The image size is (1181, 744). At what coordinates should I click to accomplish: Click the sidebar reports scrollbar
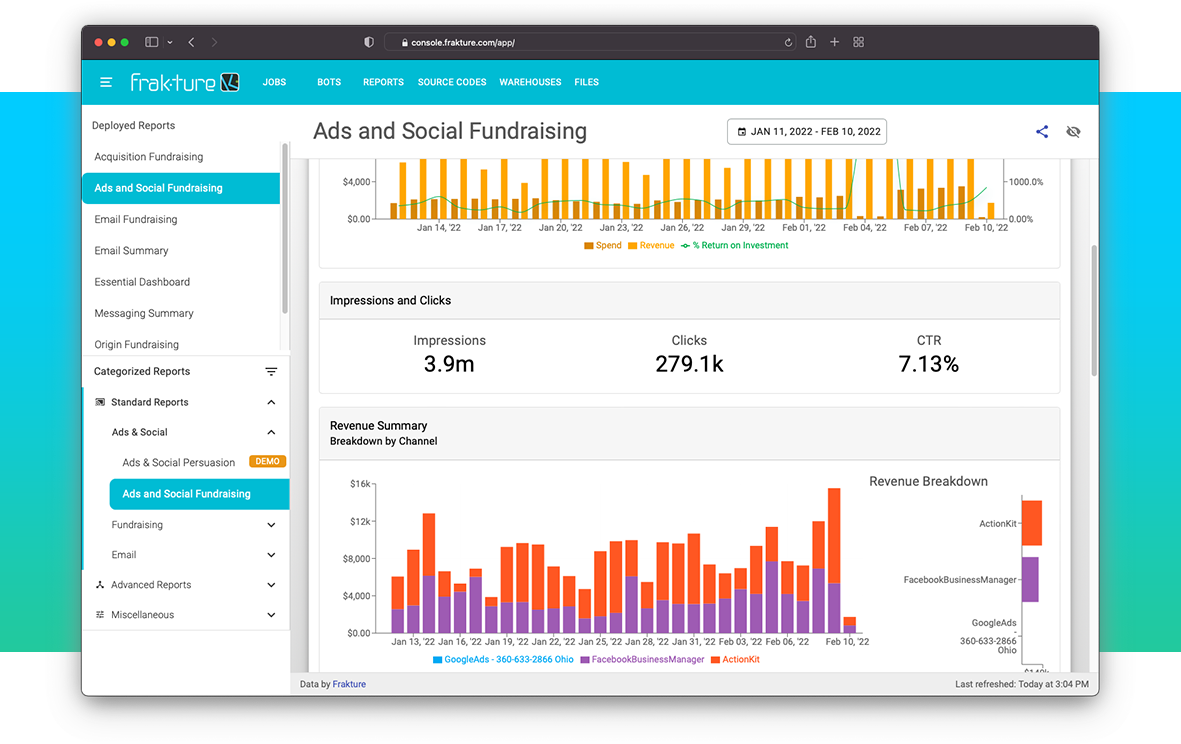coord(285,229)
